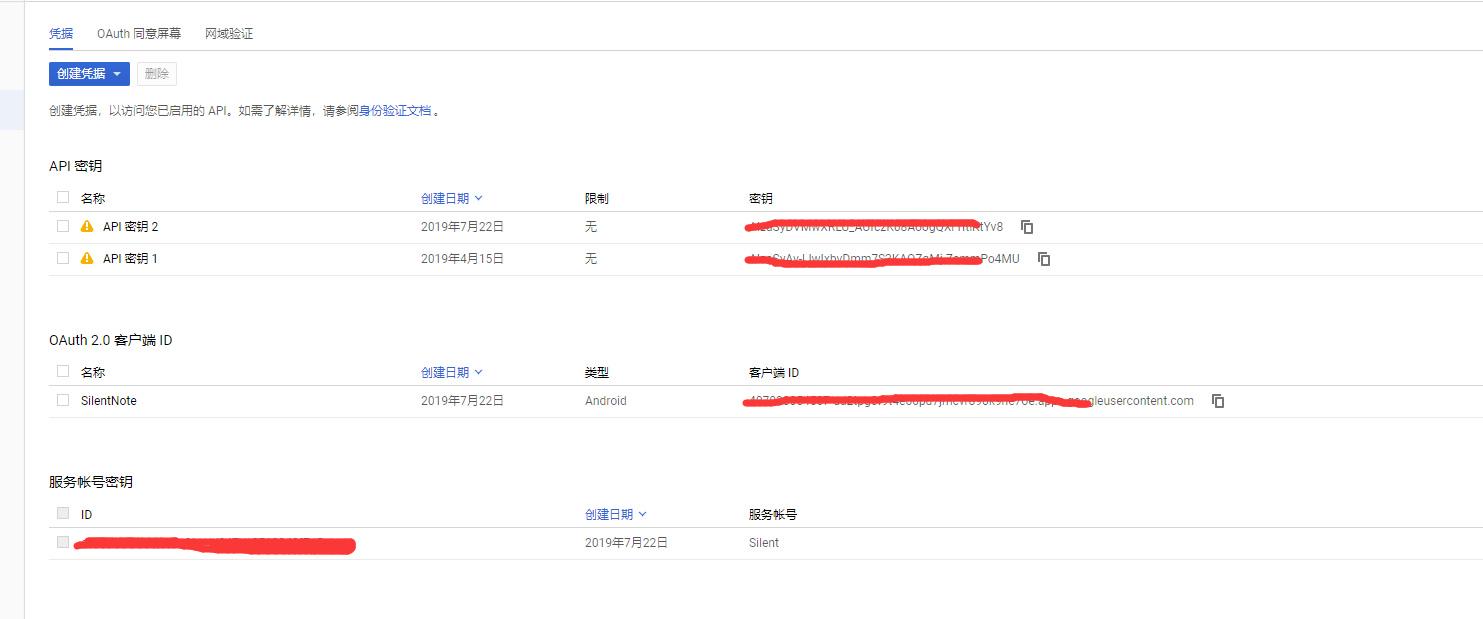Click the 限制 column header
Viewport: 1483px width, 619px height.
coord(597,199)
